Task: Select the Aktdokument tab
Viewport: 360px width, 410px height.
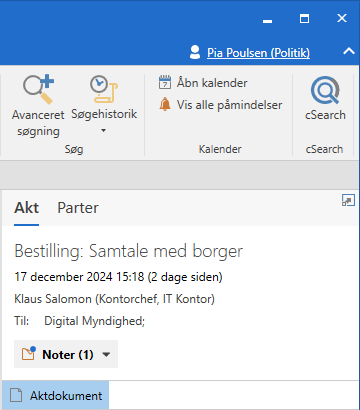Action: 55,396
